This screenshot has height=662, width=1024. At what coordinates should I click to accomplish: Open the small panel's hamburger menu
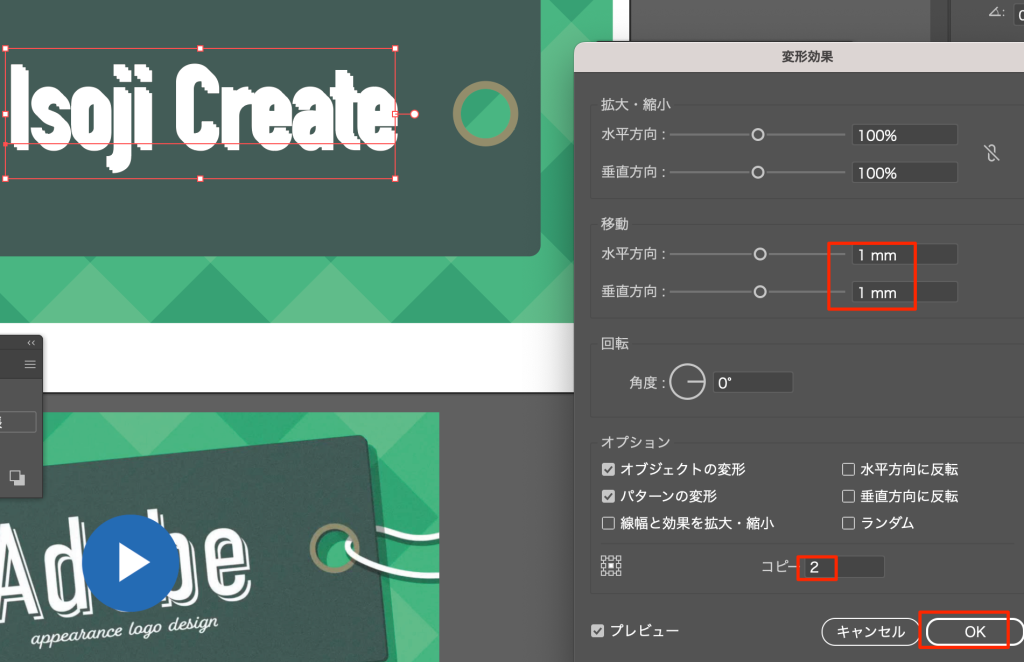click(x=30, y=364)
